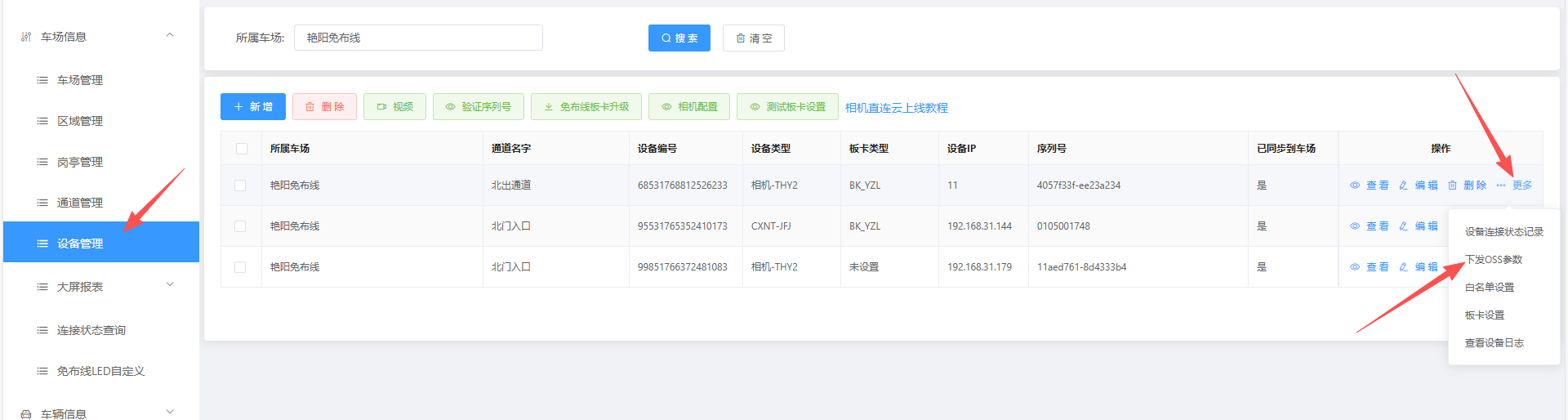Image resolution: width=1568 pixels, height=420 pixels.
Task: Open 更多 dropdown for the 北出通道 row
Action: point(1515,185)
